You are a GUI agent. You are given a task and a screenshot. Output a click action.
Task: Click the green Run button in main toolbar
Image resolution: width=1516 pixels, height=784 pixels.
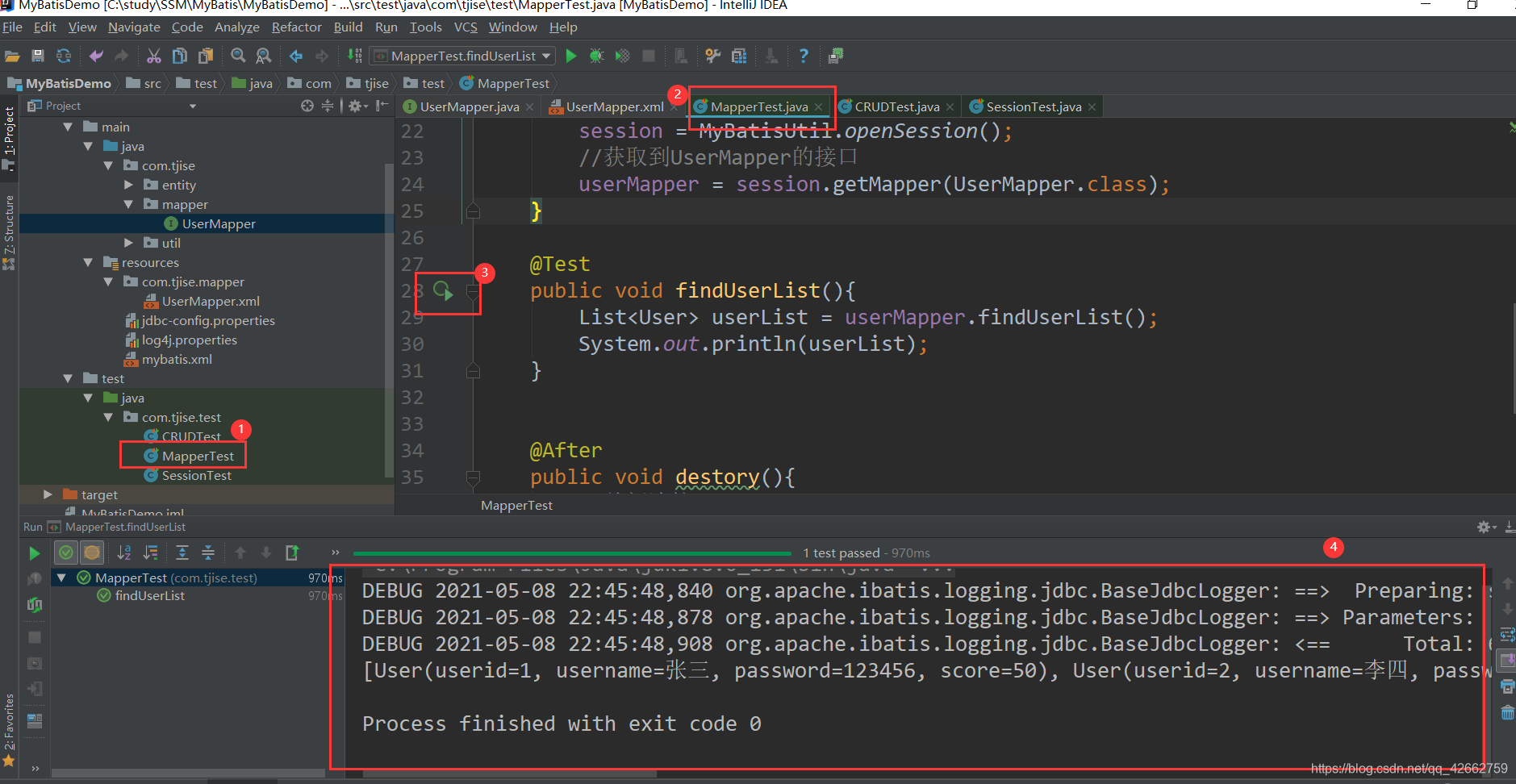coord(571,56)
